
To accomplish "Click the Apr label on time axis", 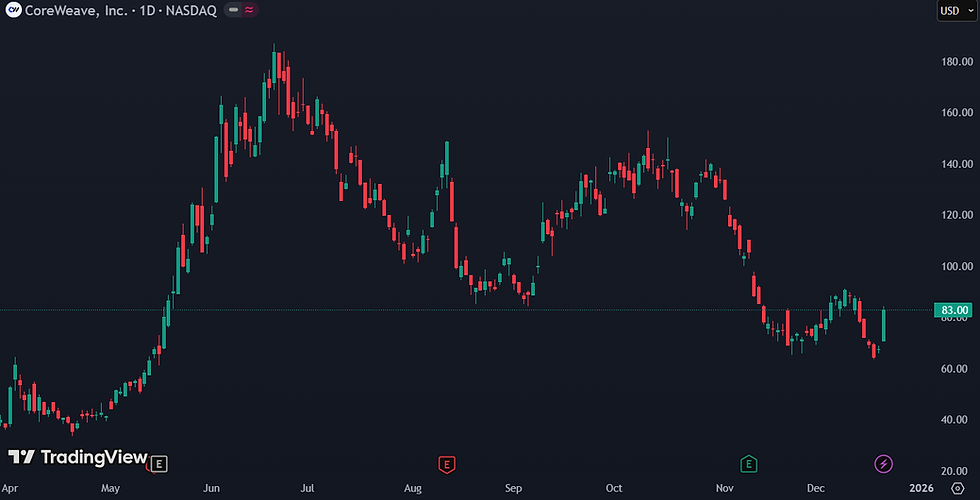I will pos(10,488).
